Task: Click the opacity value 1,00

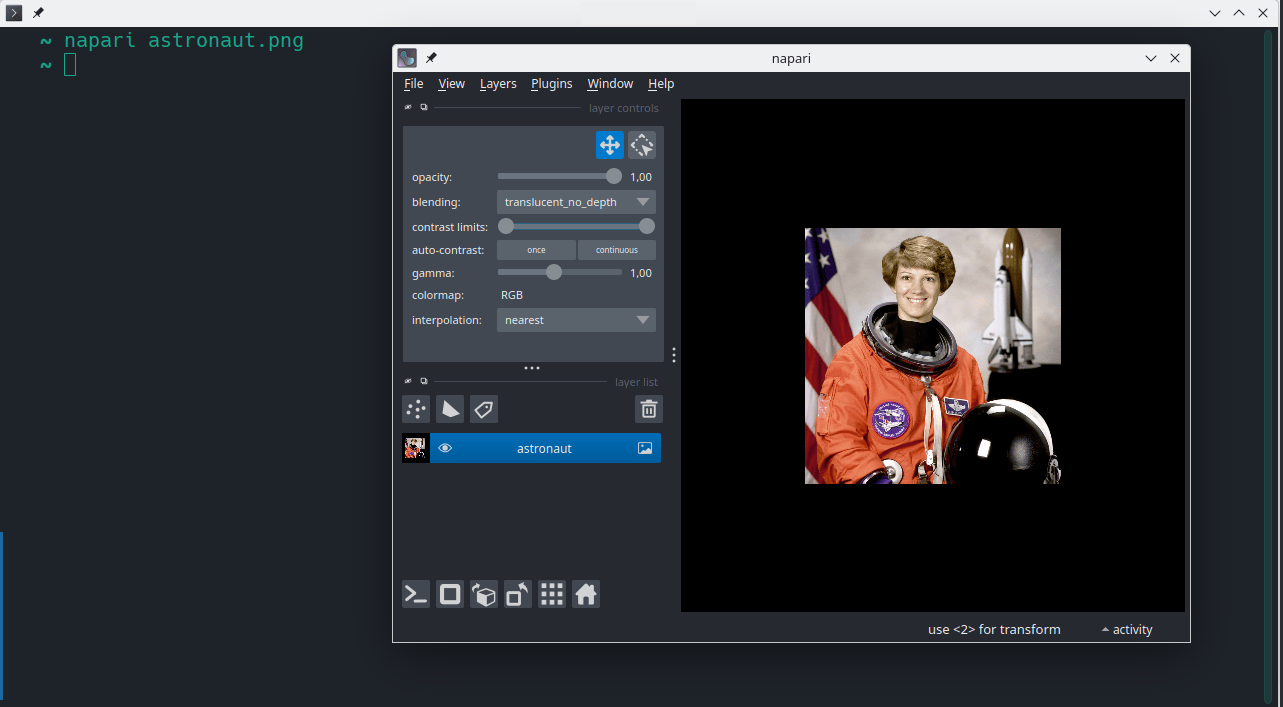Action: coord(641,177)
